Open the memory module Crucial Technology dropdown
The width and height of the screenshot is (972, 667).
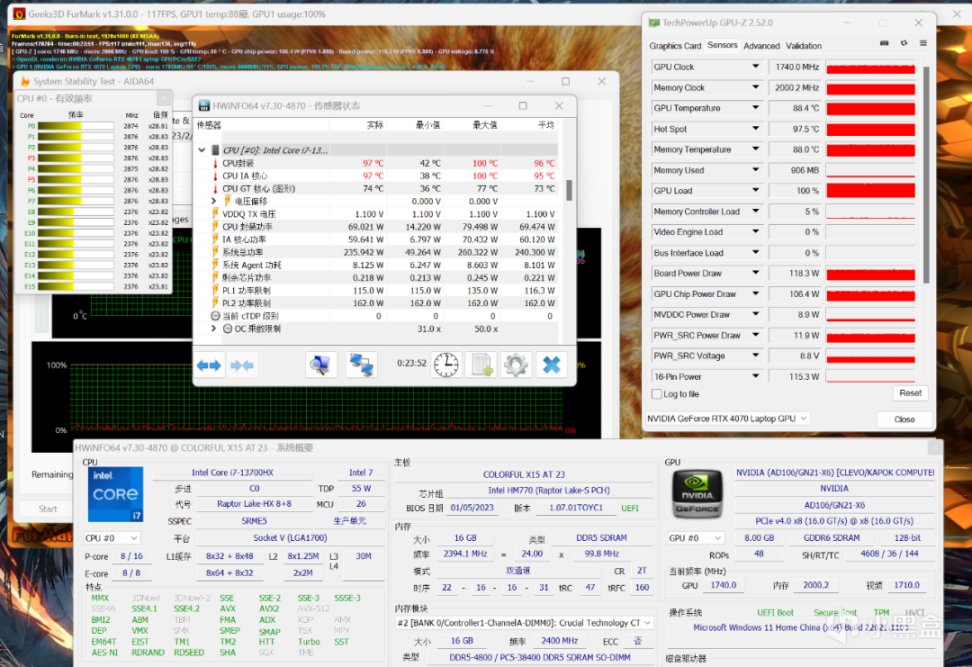524,622
